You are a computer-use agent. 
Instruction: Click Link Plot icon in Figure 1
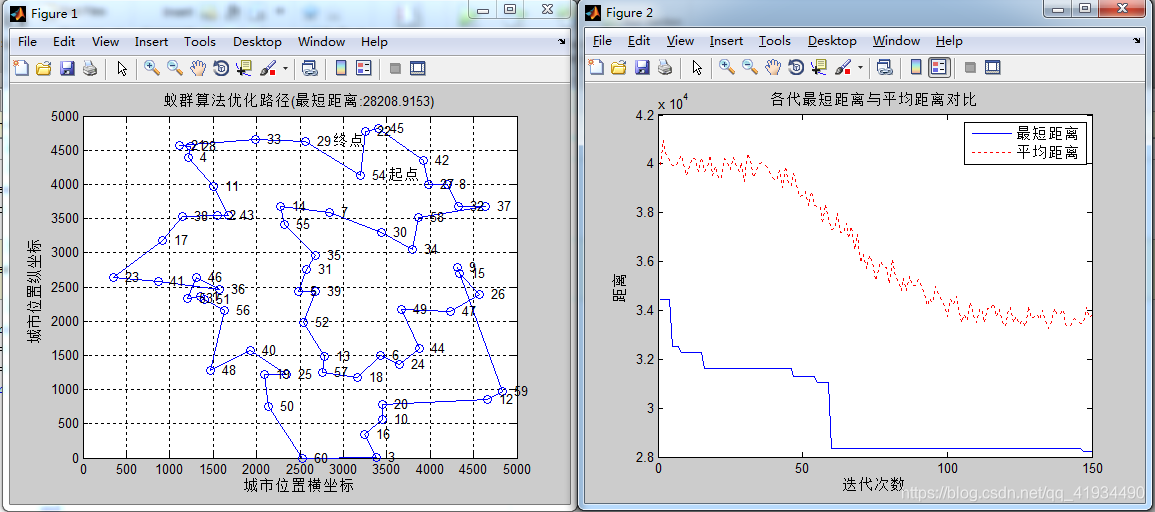(x=309, y=69)
